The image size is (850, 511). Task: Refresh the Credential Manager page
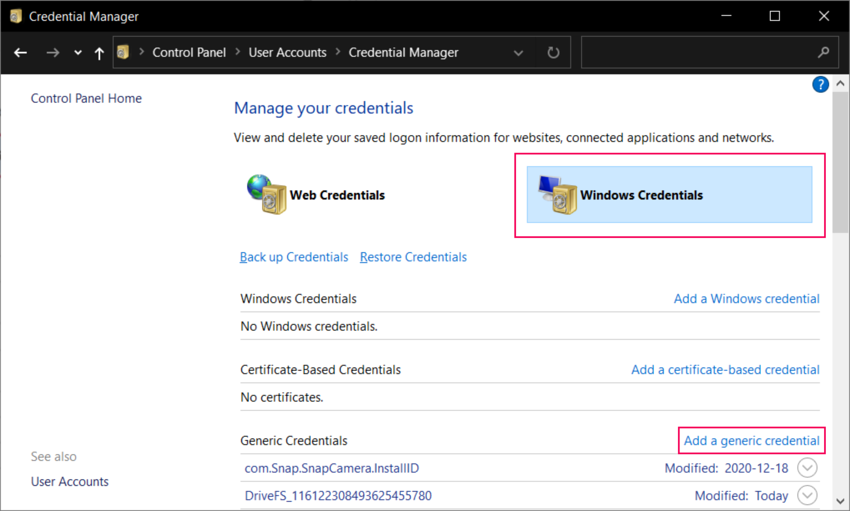553,52
